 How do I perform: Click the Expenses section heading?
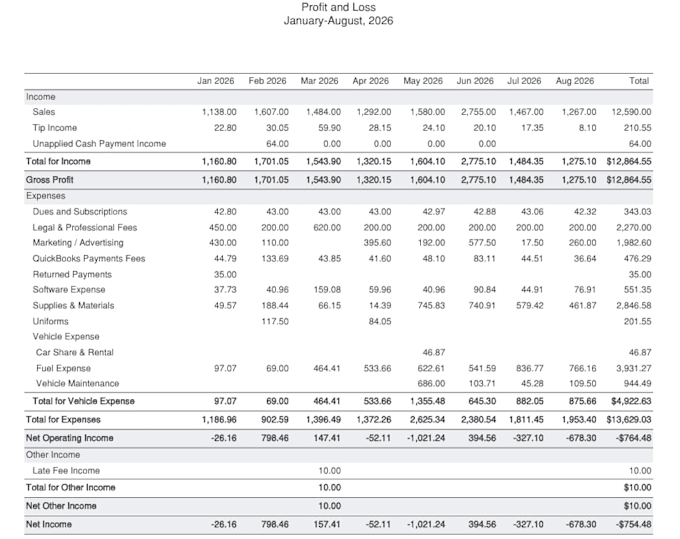pyautogui.click(x=46, y=196)
